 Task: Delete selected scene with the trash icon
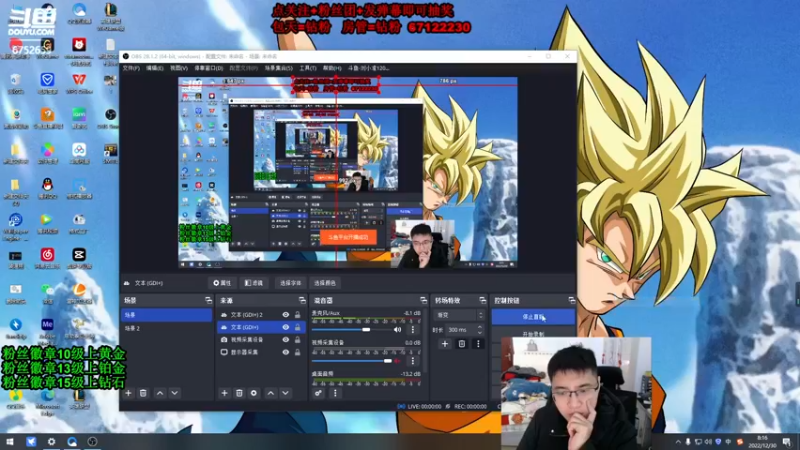click(143, 393)
